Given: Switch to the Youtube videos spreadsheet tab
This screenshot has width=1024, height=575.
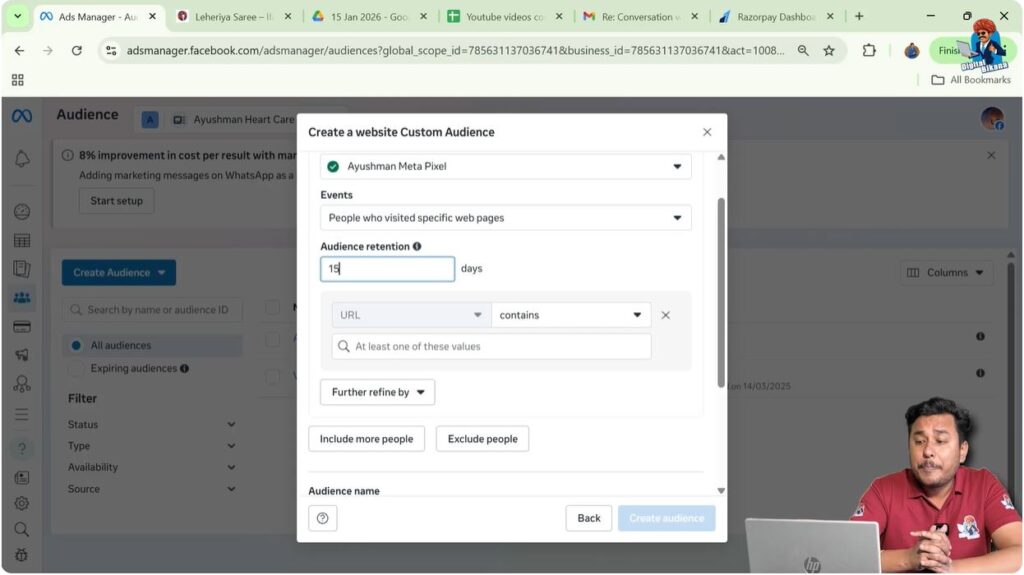Looking at the screenshot, I should pyautogui.click(x=504, y=16).
